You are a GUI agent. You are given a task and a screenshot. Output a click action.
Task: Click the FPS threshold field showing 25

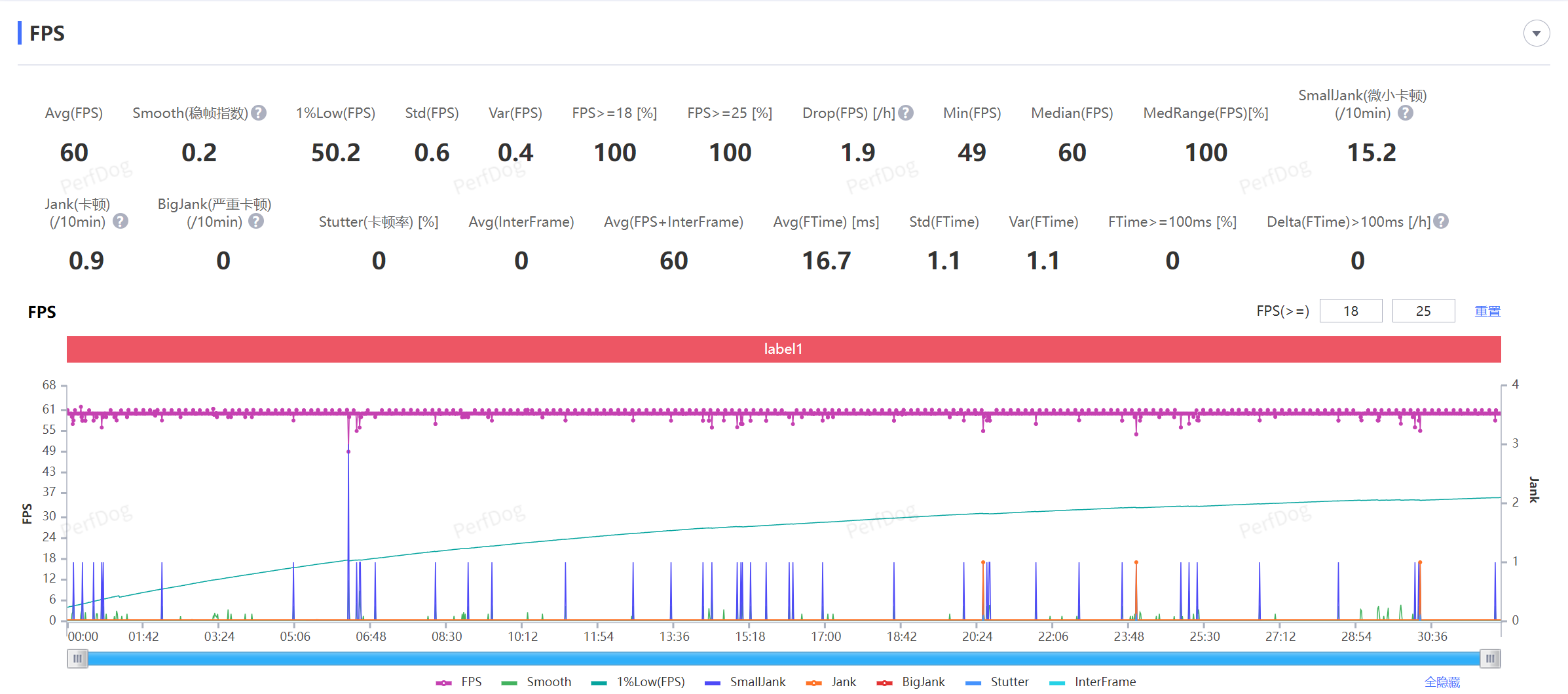coord(1423,311)
